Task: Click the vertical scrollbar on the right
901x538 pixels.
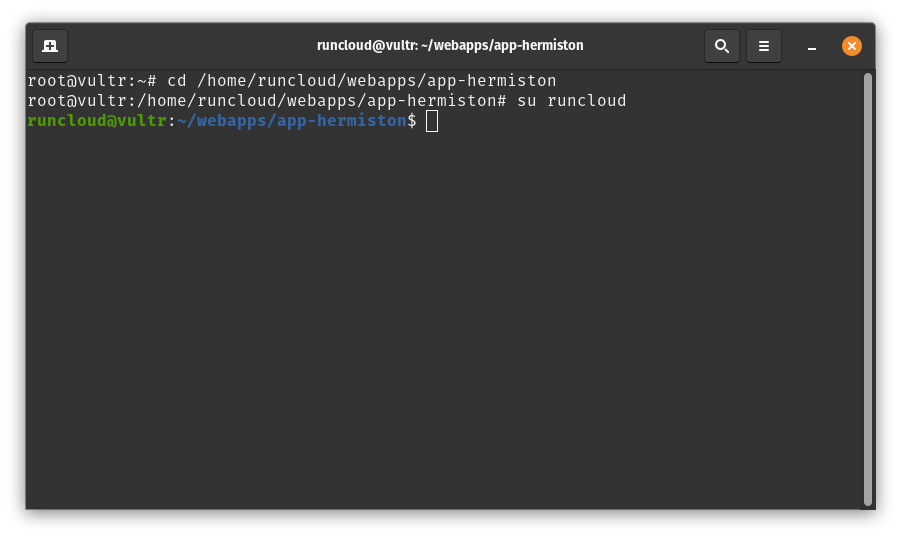Action: (868, 288)
